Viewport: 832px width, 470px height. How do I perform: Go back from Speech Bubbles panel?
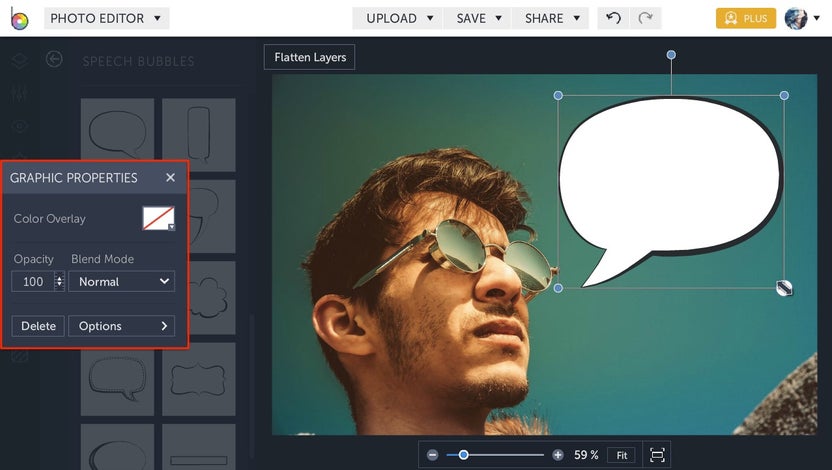(x=54, y=59)
